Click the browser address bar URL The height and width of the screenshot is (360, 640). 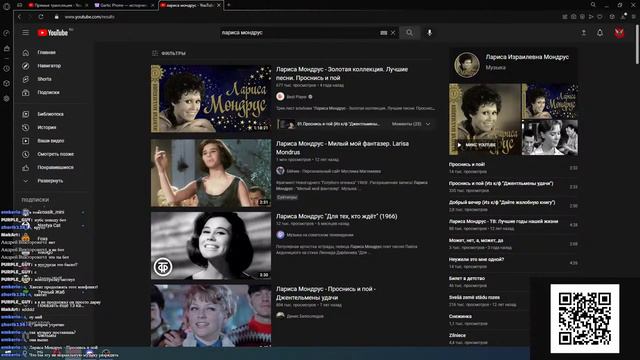pos(89,17)
